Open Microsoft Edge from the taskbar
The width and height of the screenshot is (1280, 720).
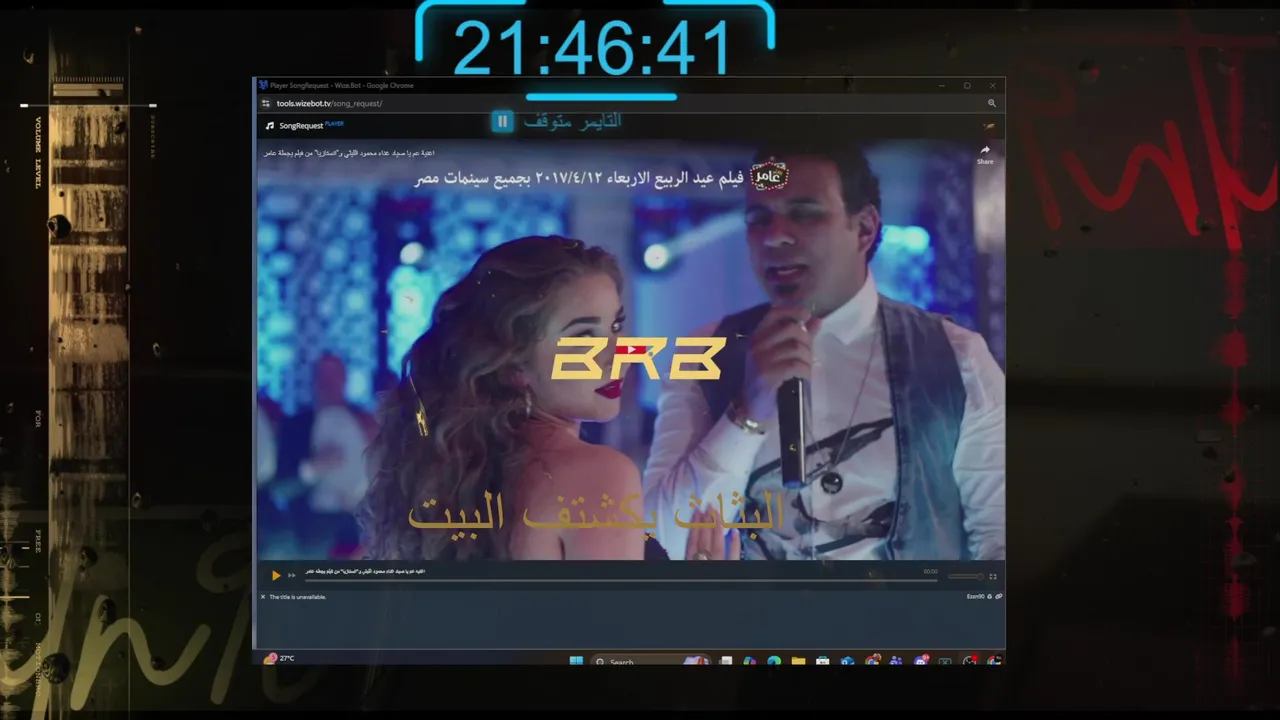pyautogui.click(x=774, y=661)
